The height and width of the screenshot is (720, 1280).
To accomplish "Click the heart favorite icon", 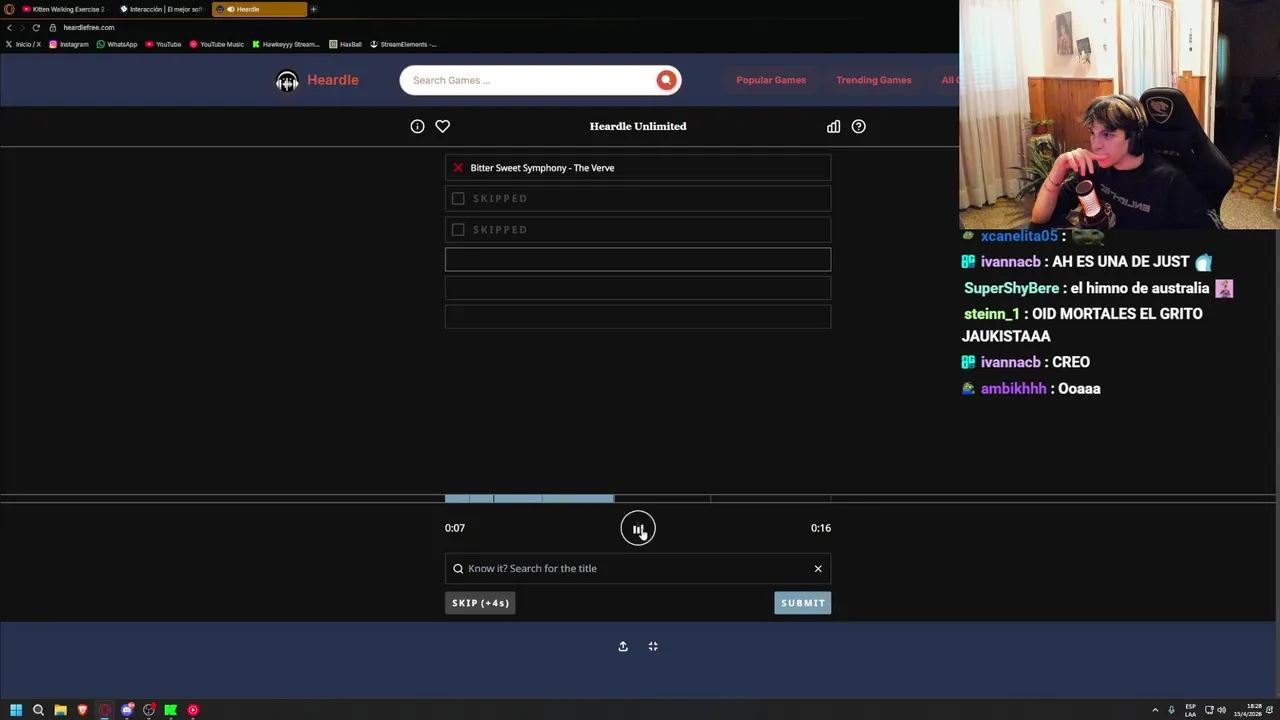I will (442, 126).
